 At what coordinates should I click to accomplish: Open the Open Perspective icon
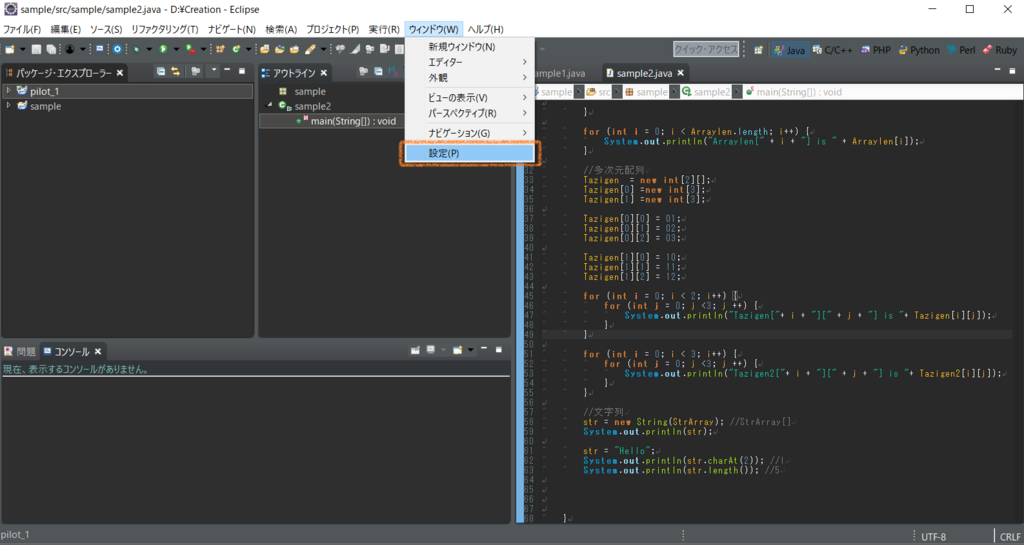[757, 49]
